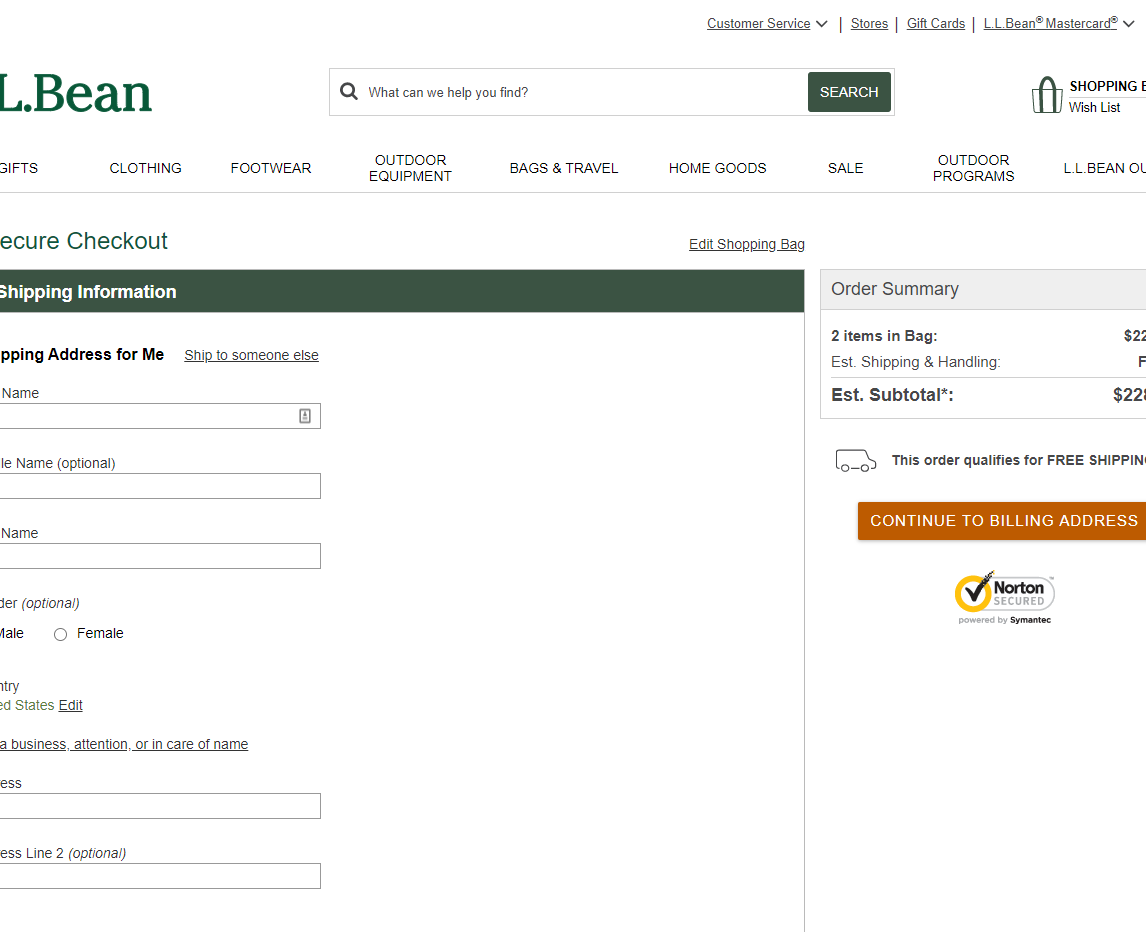Open the Bags & Travel menu
Image resolution: width=1146 pixels, height=932 pixels.
563,168
